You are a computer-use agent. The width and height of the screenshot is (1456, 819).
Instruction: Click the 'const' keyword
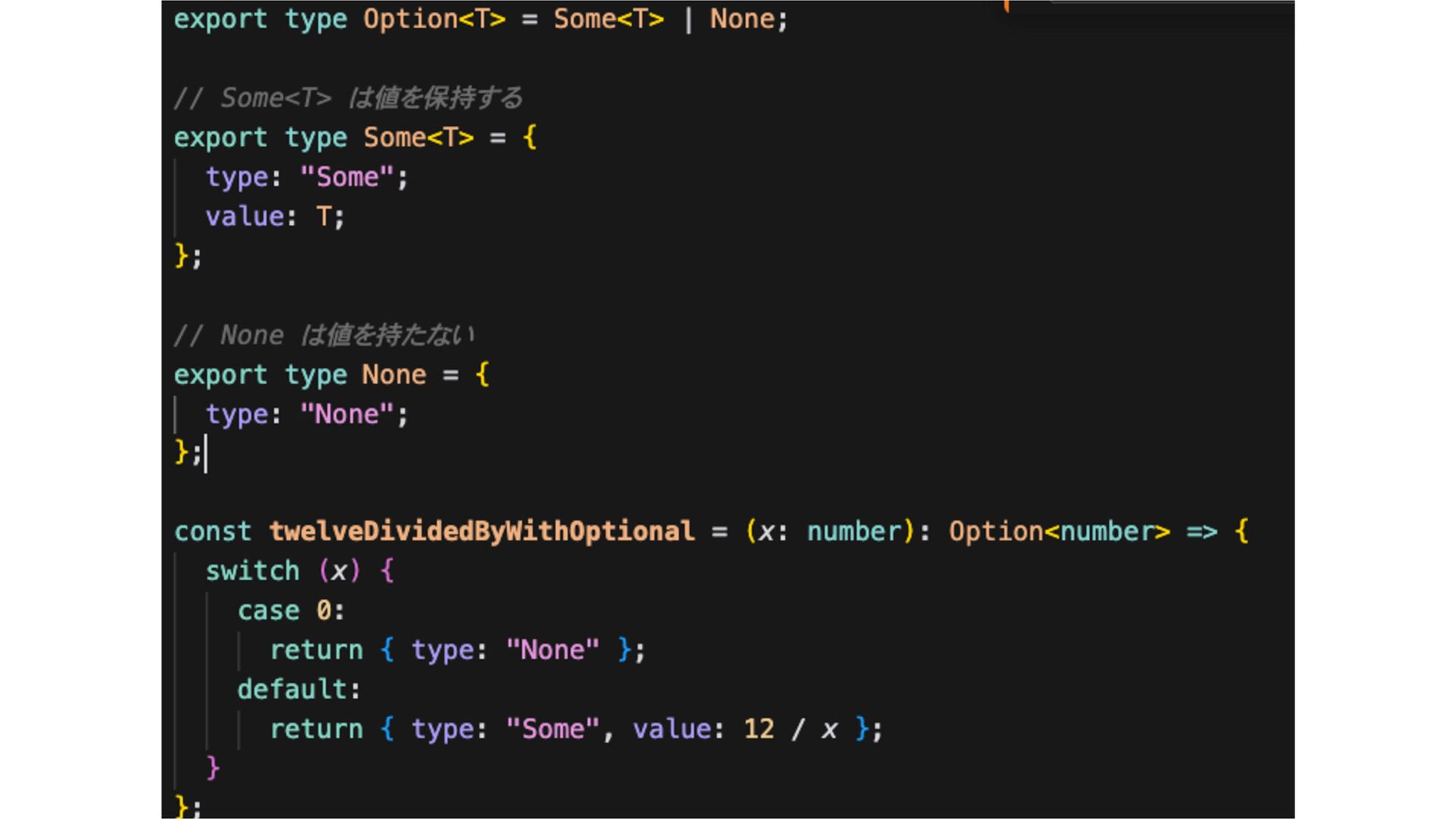tap(212, 532)
